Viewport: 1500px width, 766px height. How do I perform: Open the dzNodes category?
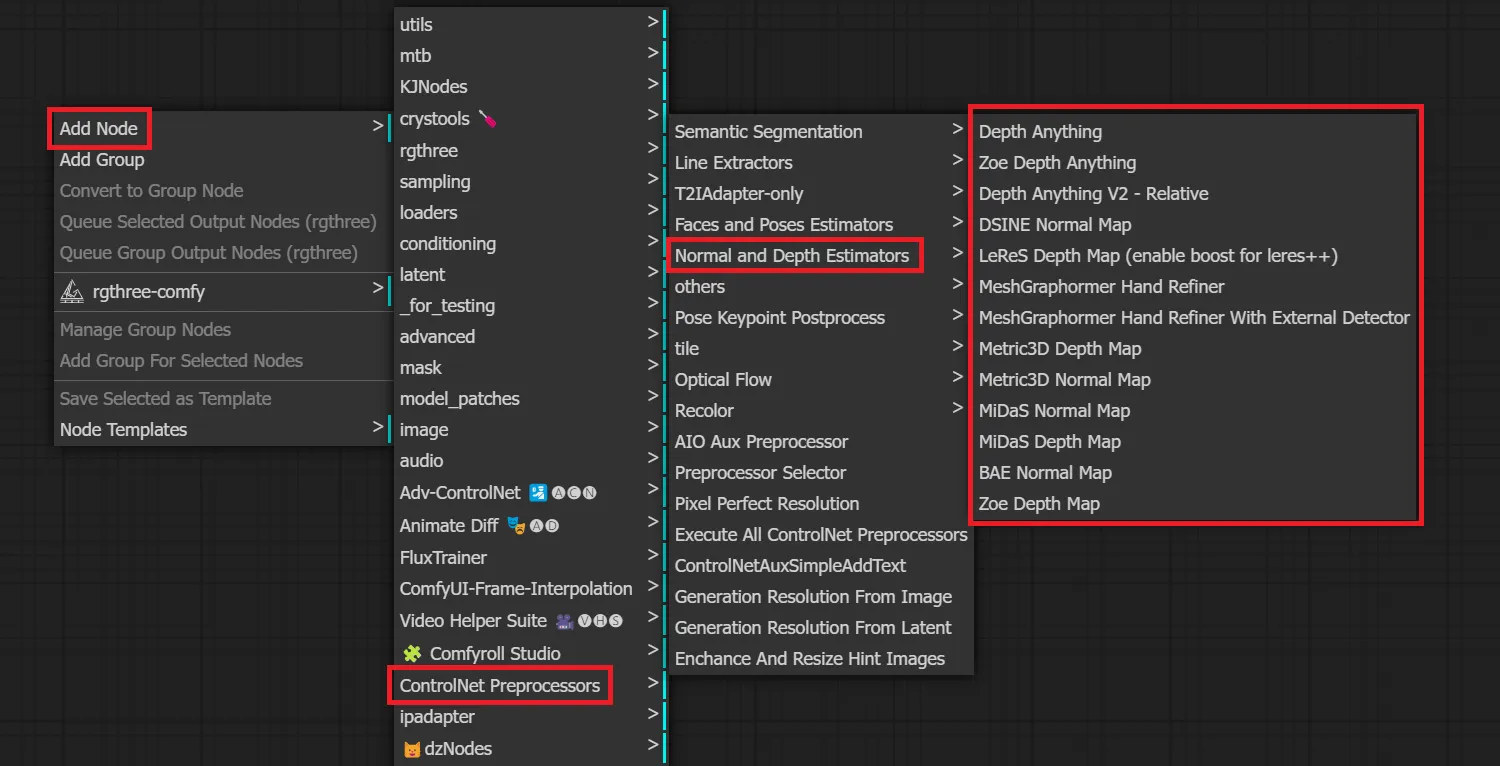tap(530, 748)
